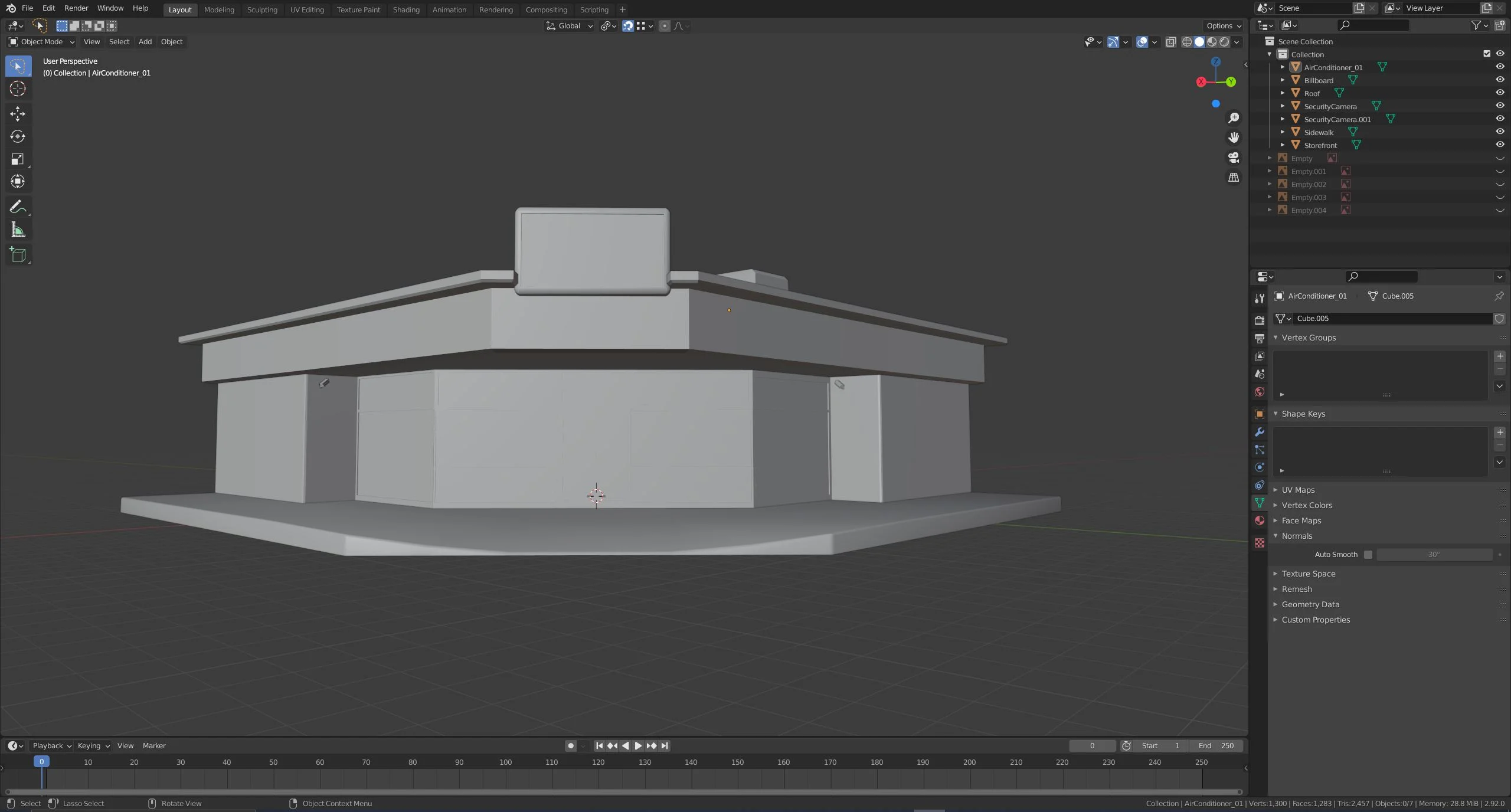The height and width of the screenshot is (812, 1511).
Task: Activate the Scale tool
Action: click(x=18, y=159)
